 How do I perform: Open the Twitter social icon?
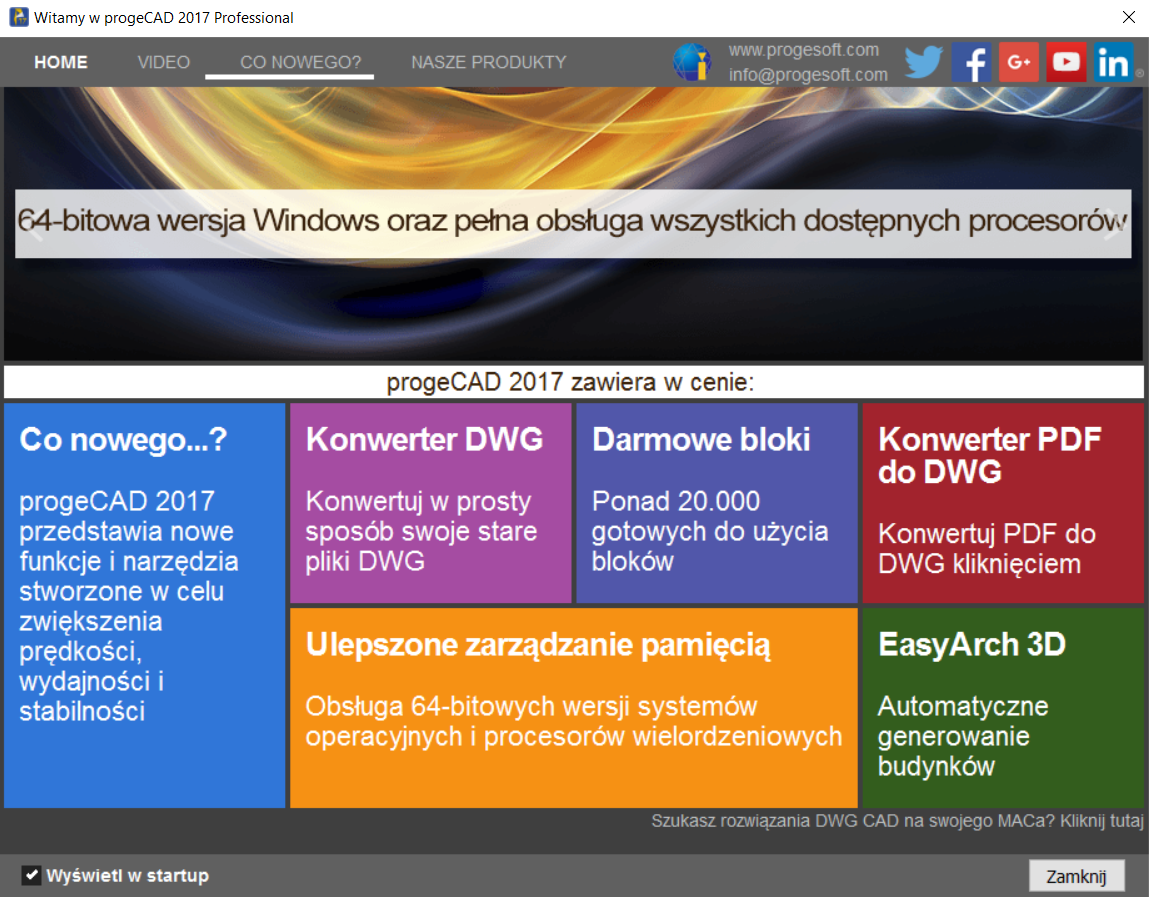924,62
